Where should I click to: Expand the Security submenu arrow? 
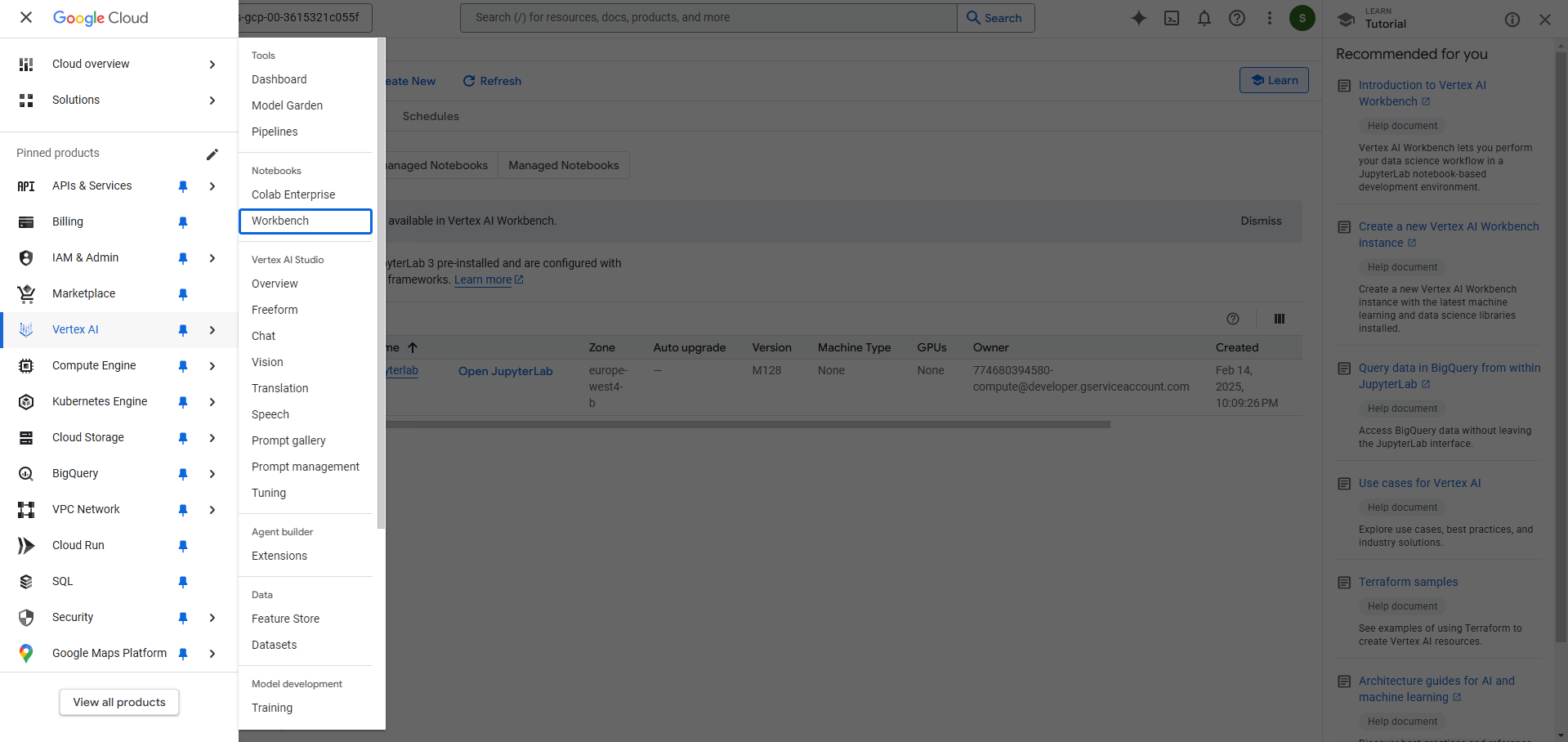tap(212, 618)
